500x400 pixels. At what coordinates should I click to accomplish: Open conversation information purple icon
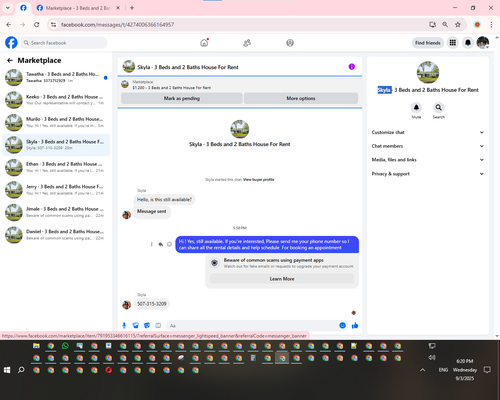tap(352, 67)
